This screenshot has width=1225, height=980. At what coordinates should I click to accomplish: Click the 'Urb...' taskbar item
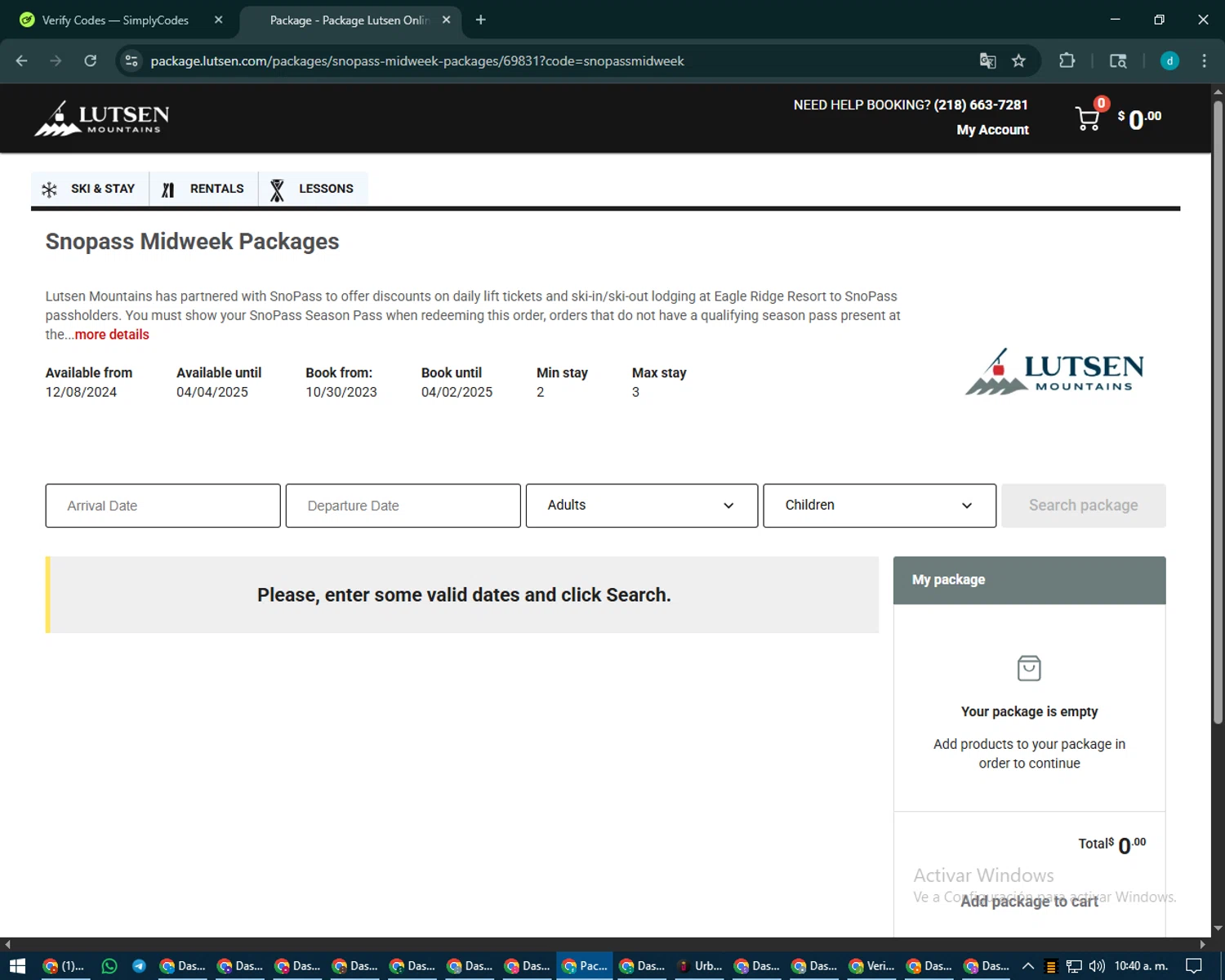point(701,966)
